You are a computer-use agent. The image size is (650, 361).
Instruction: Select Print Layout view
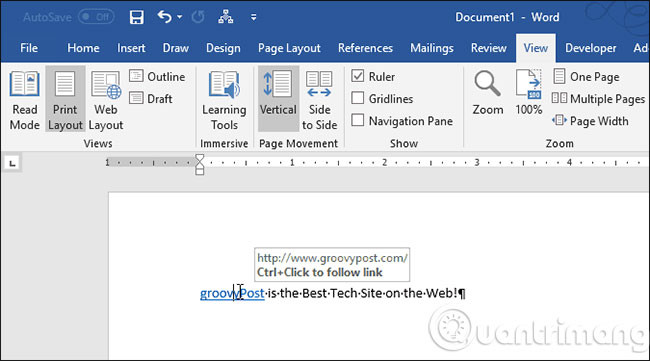(x=65, y=100)
